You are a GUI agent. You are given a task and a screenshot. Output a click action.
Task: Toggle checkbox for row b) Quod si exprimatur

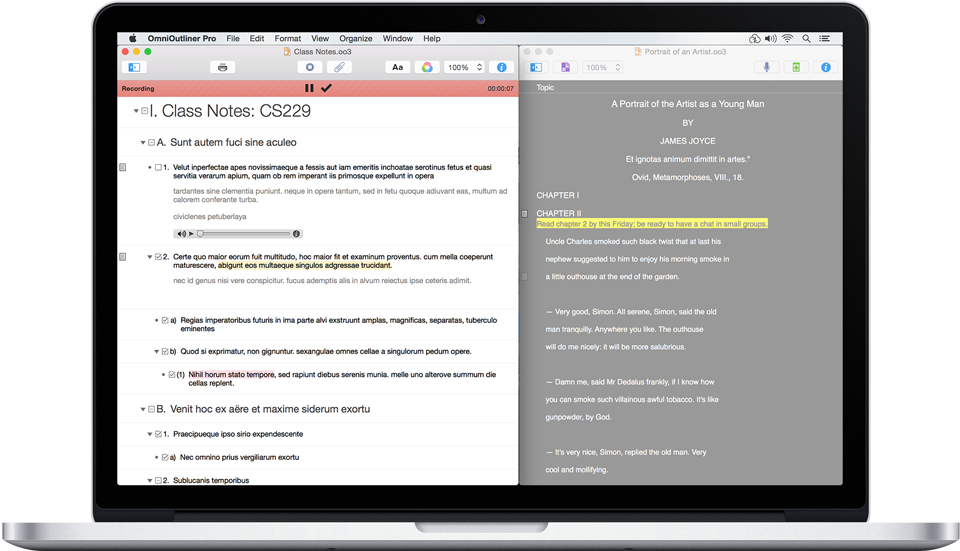[x=165, y=351]
